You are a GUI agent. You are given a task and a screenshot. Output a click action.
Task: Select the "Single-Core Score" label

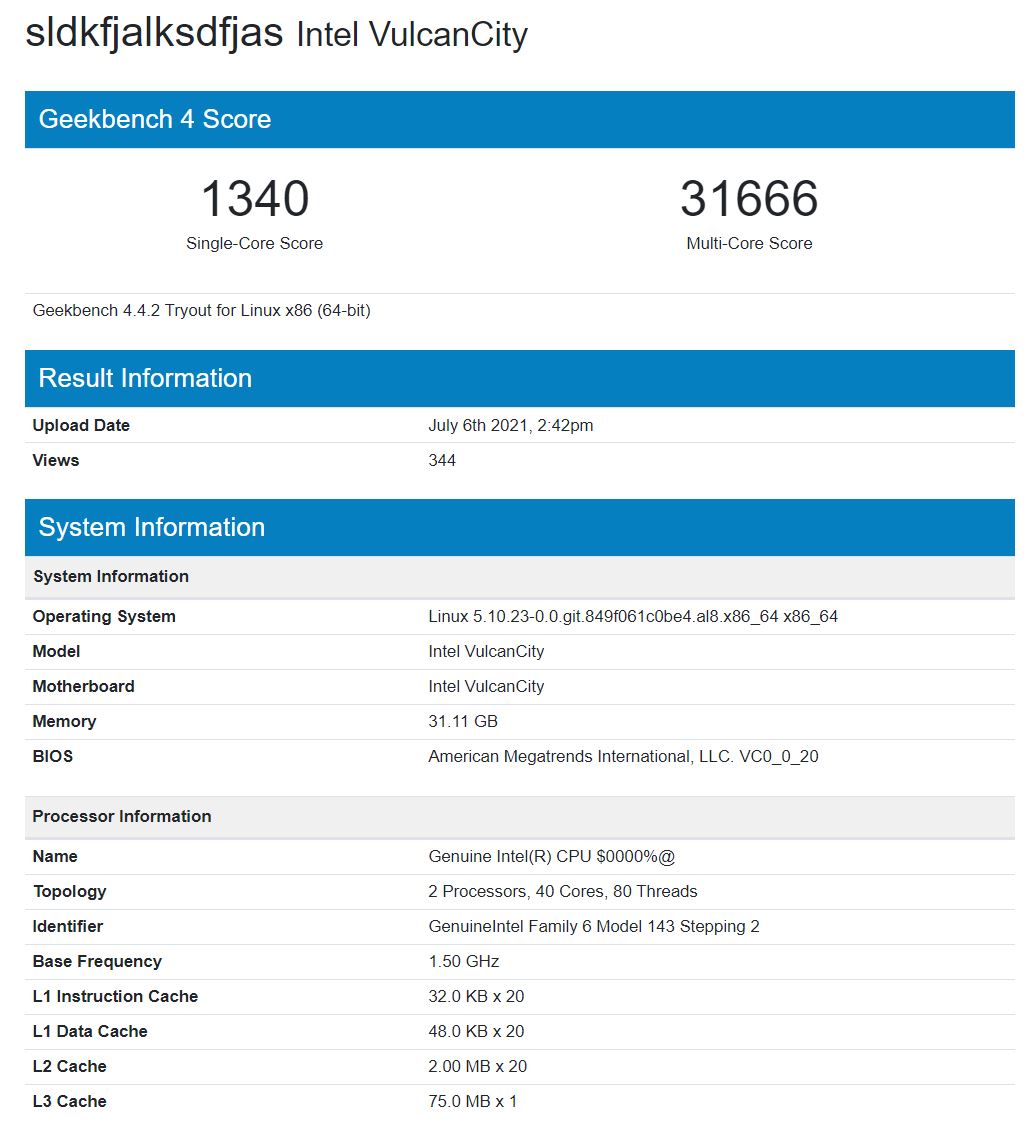(x=254, y=244)
